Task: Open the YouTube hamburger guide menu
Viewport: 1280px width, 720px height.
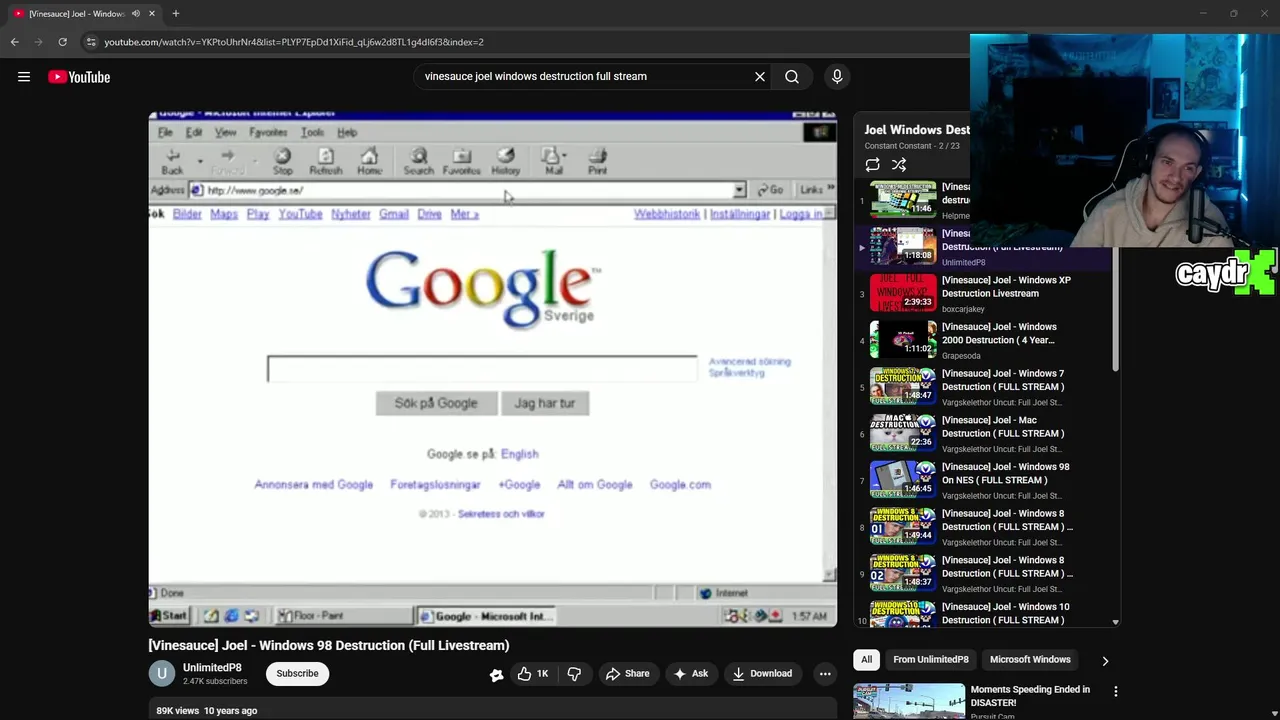Action: pyautogui.click(x=24, y=77)
